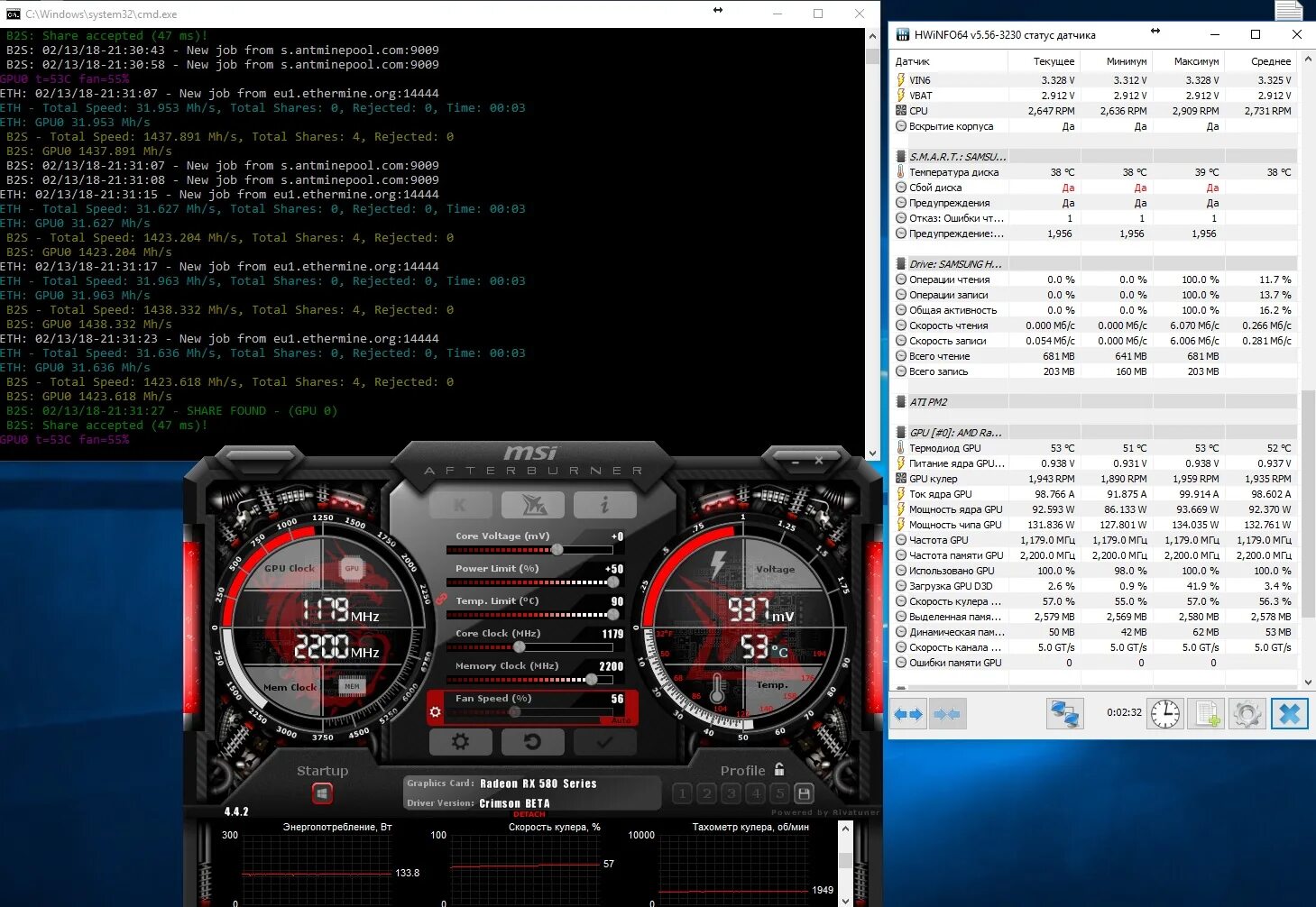Open Afterburner settings gear button

[460, 742]
